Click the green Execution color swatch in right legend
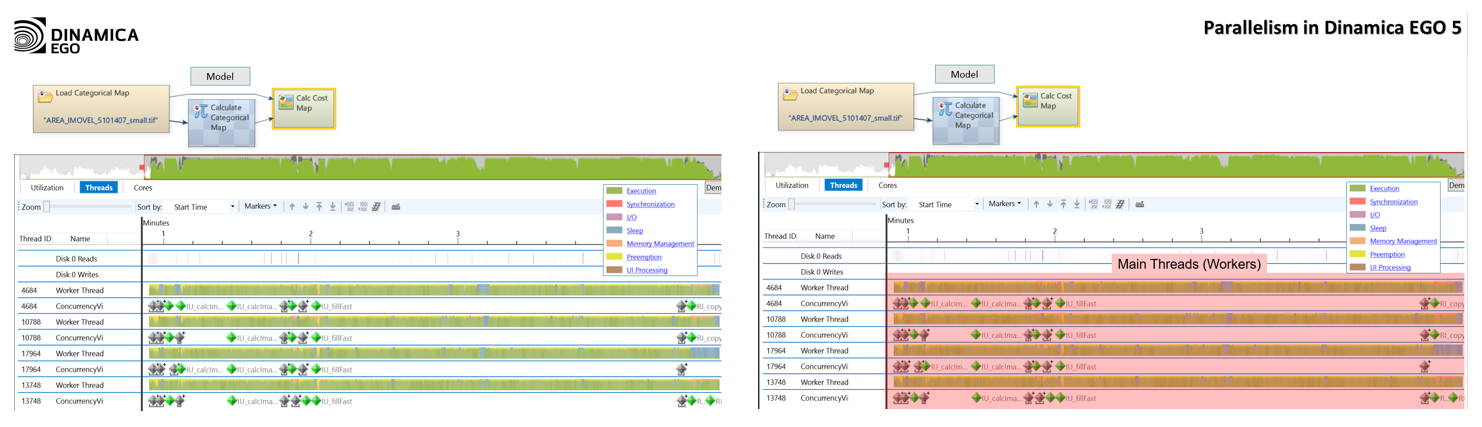The width and height of the screenshot is (1482, 427). pyautogui.click(x=1357, y=188)
